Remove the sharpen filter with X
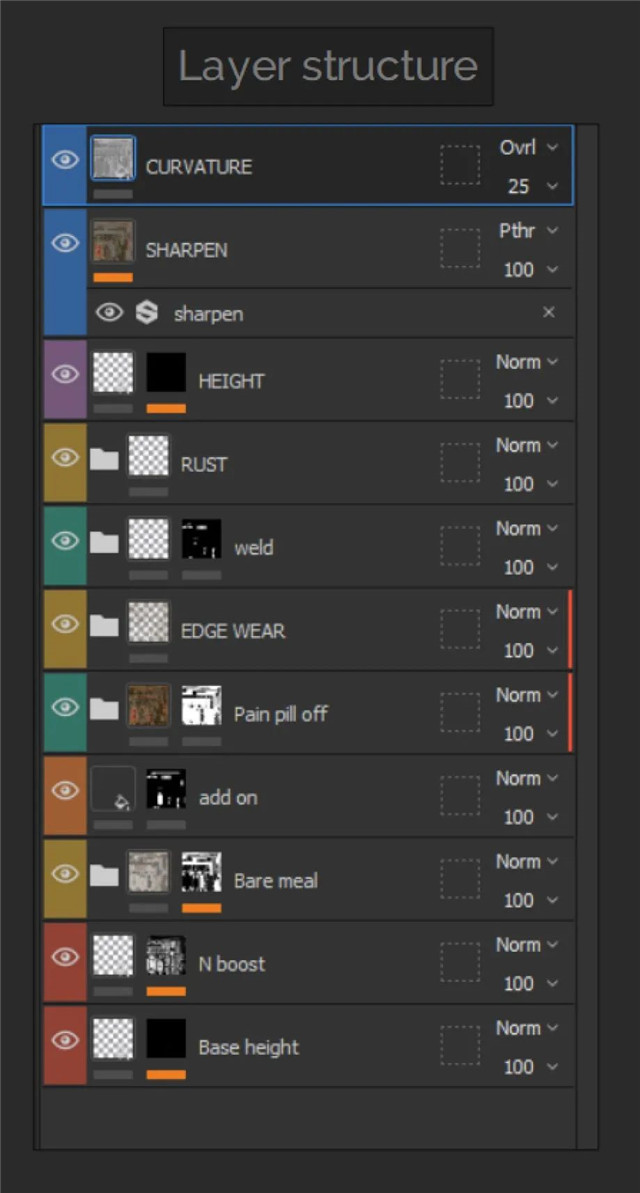The image size is (640, 1193). tap(548, 313)
